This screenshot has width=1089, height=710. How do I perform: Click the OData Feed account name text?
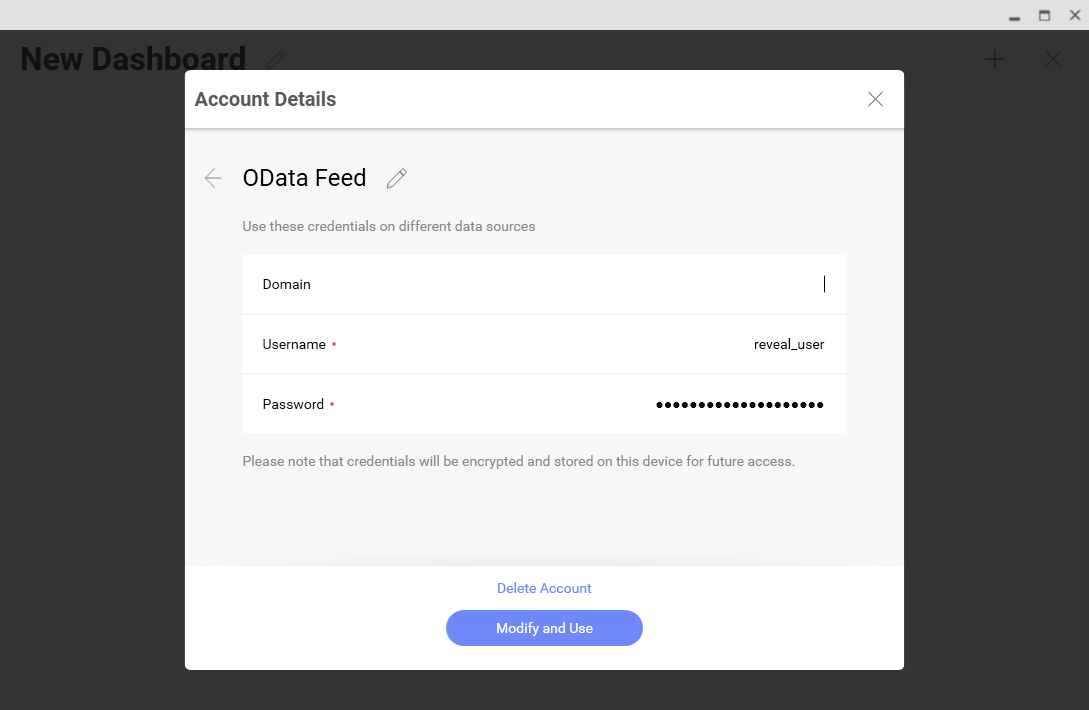click(x=304, y=178)
